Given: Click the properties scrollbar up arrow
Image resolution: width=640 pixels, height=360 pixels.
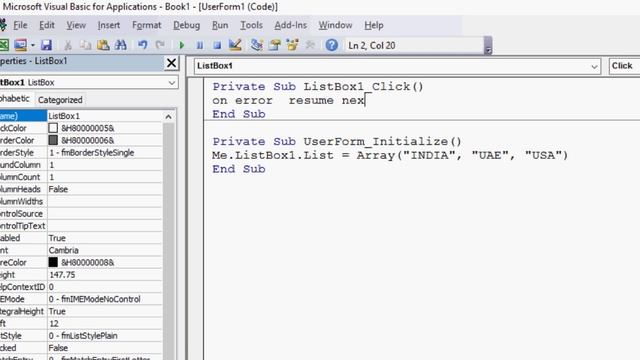Looking at the screenshot, I should coord(168,117).
